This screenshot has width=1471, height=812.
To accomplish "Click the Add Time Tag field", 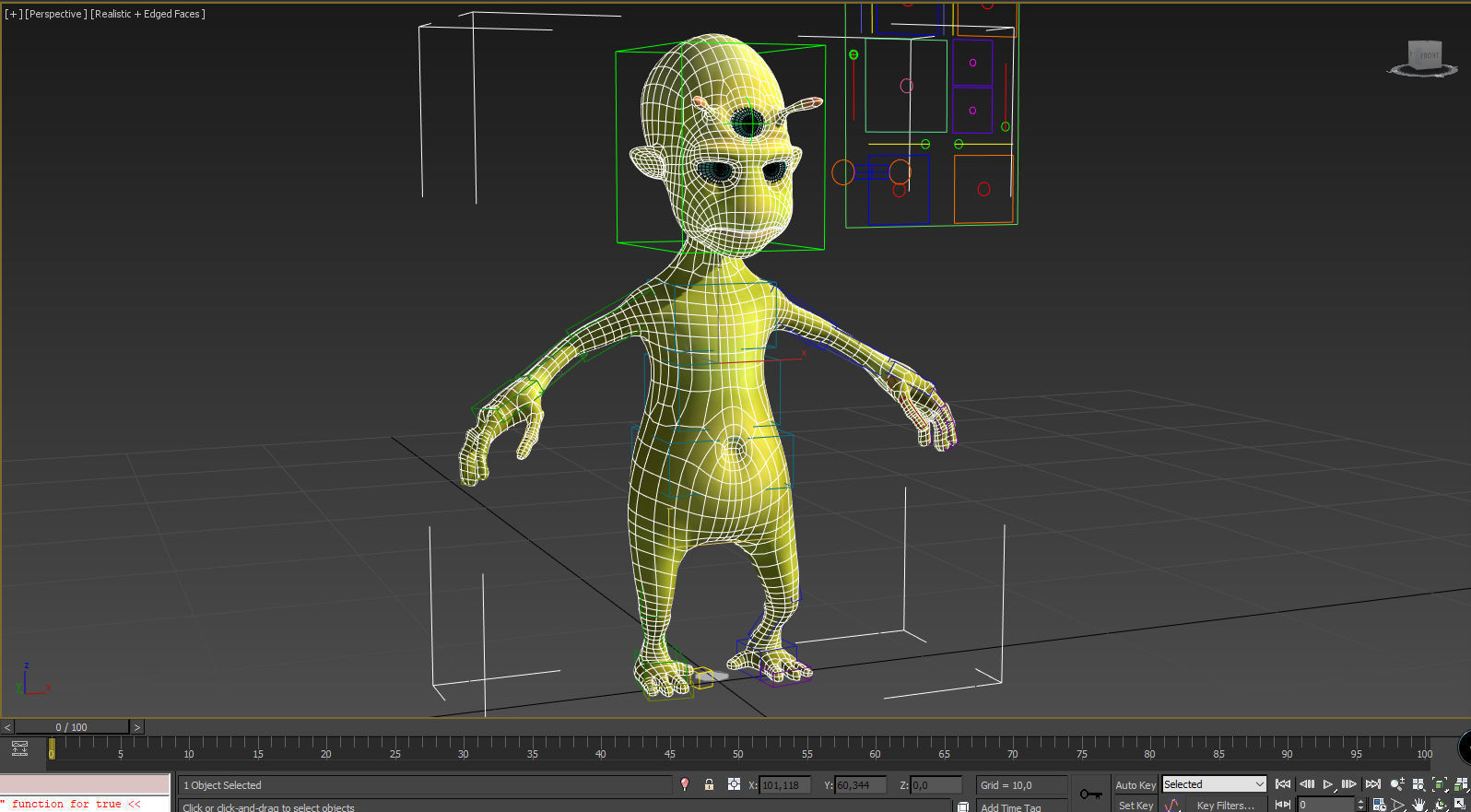I will point(1021,806).
